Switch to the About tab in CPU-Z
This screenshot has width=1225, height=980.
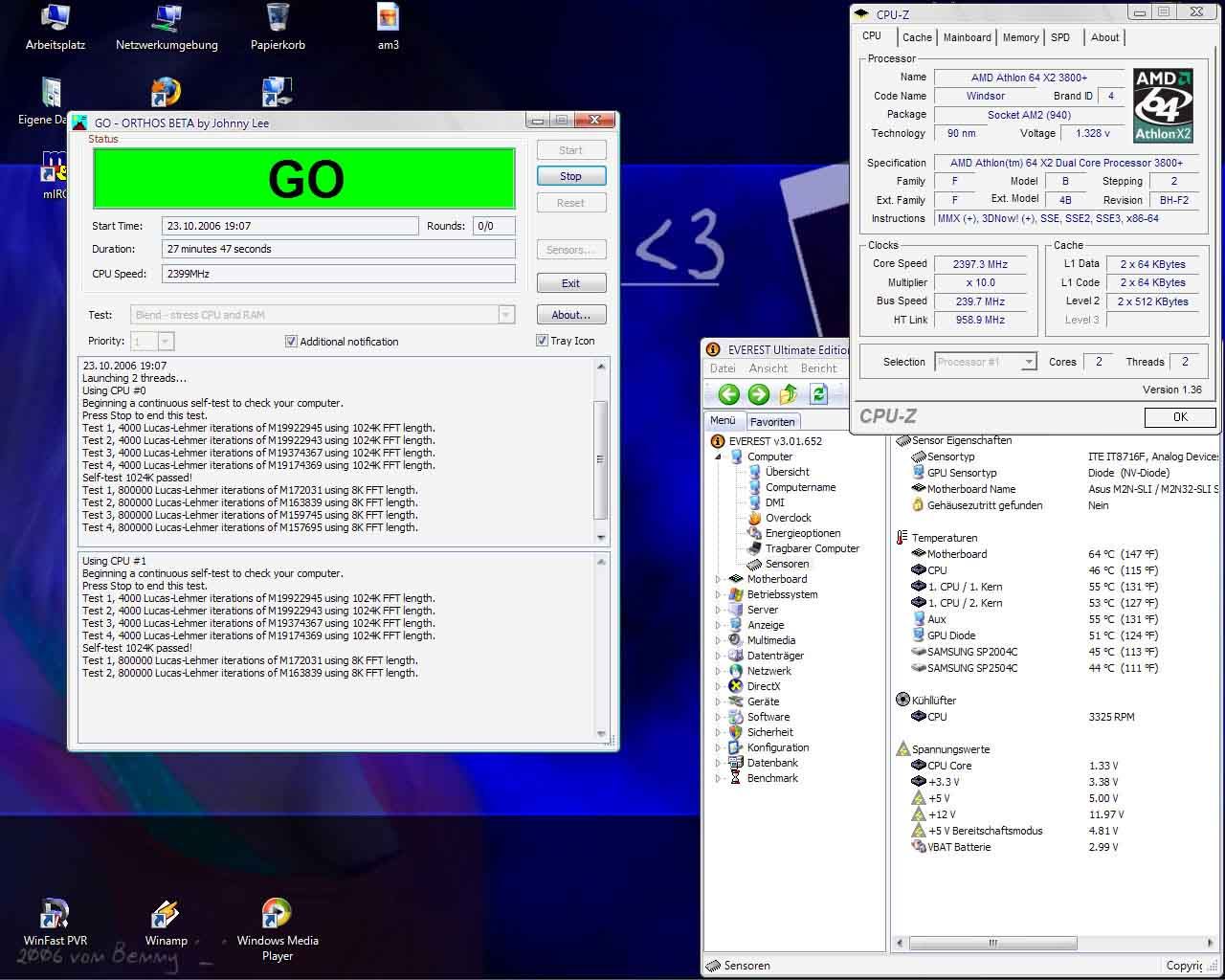click(x=1104, y=37)
